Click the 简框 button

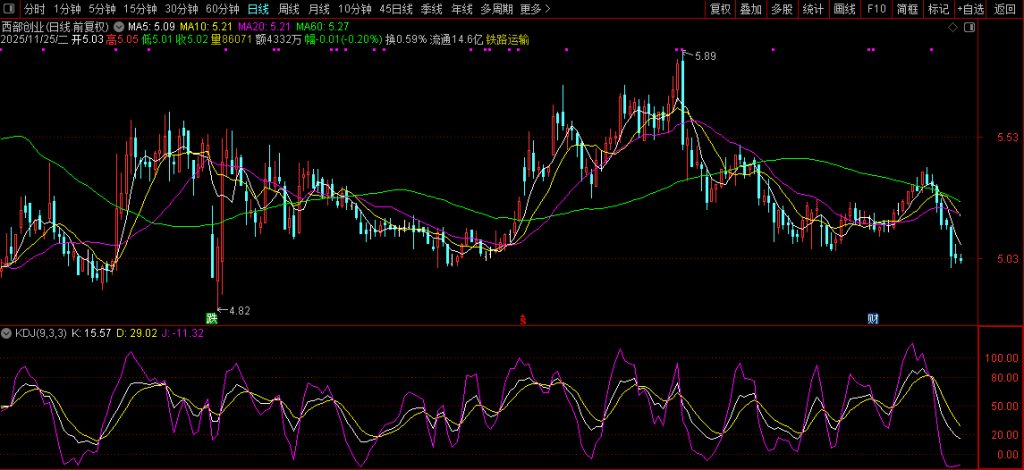click(x=907, y=9)
